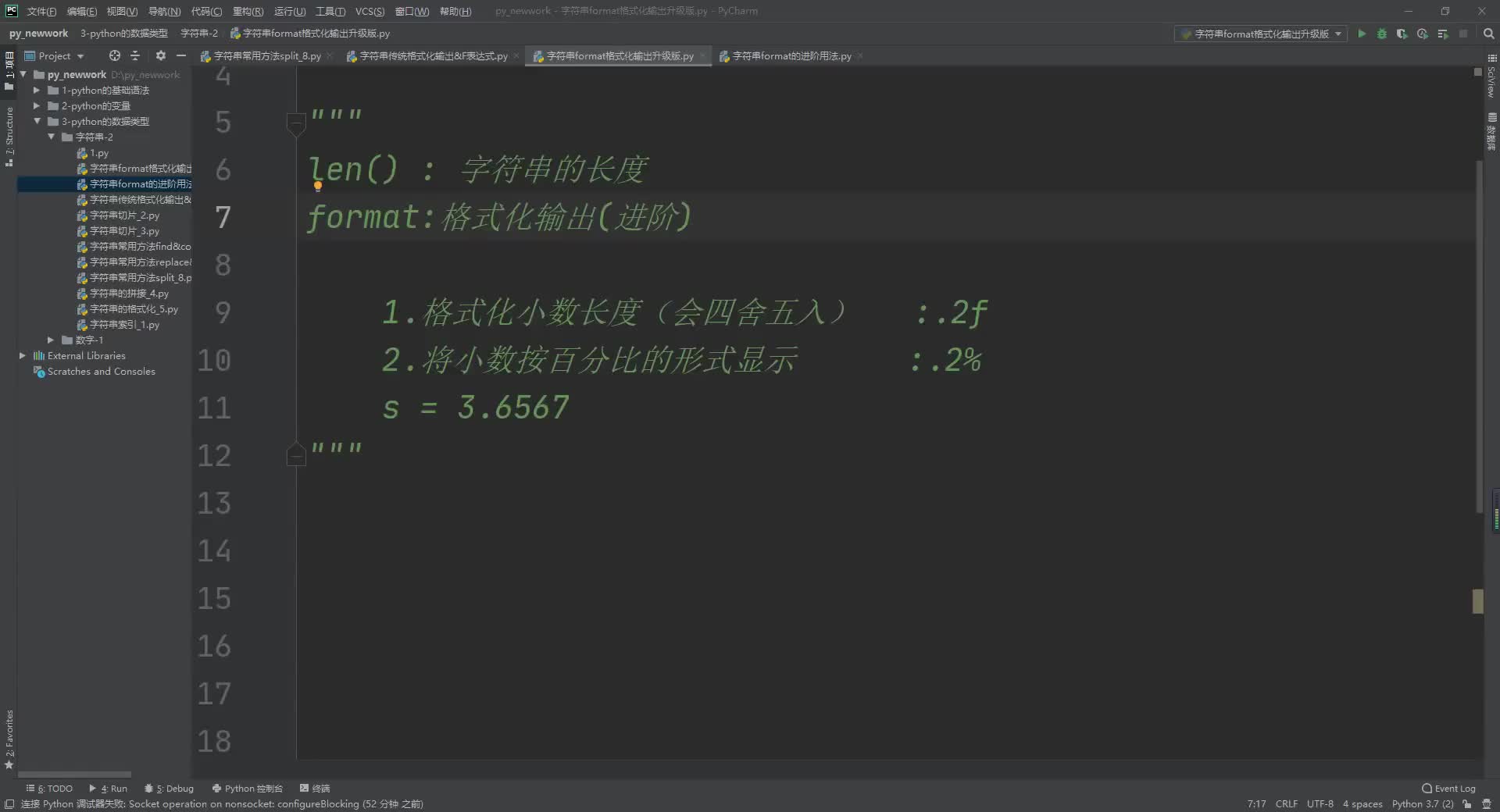Open 文件(F) menu
The image size is (1500, 812).
(x=41, y=11)
